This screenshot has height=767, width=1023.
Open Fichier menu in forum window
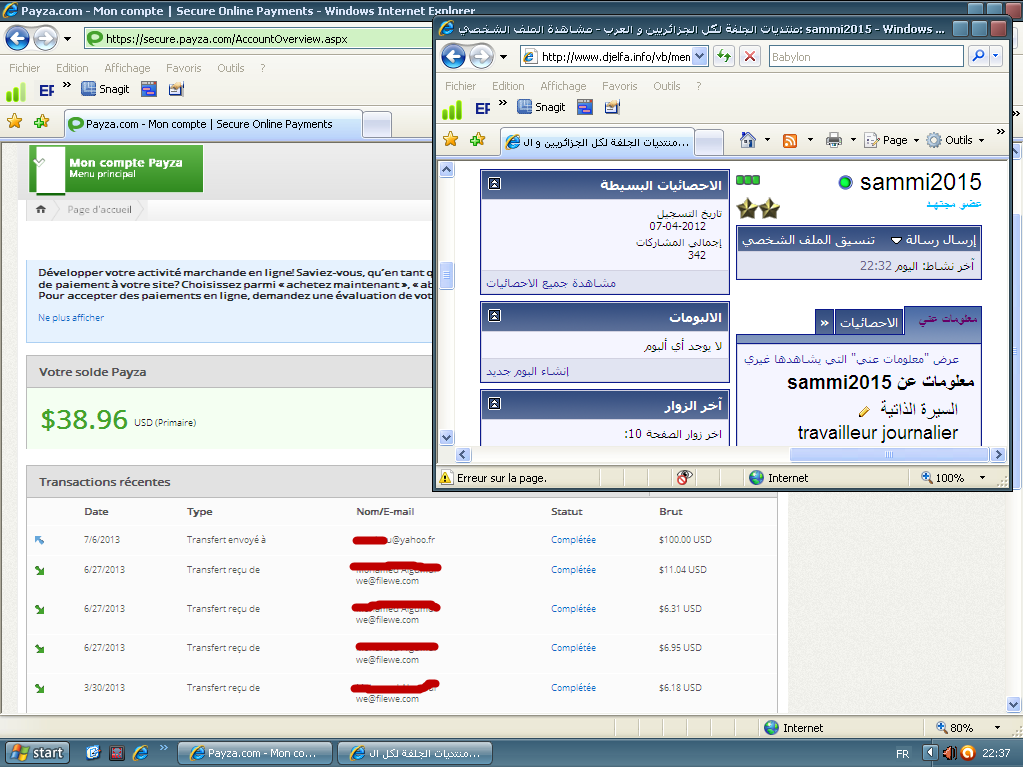pyautogui.click(x=460, y=86)
